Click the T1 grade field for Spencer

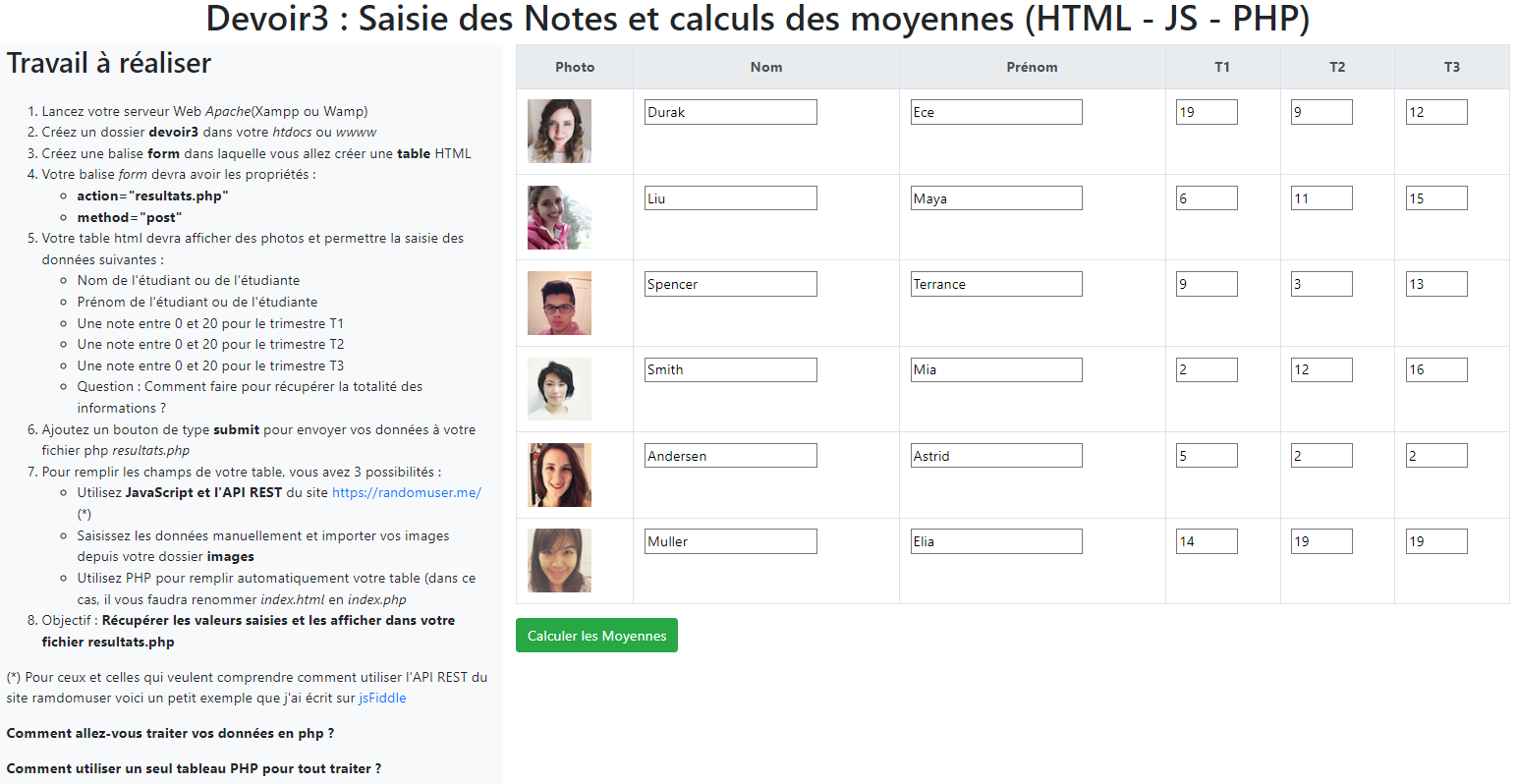click(x=1206, y=283)
